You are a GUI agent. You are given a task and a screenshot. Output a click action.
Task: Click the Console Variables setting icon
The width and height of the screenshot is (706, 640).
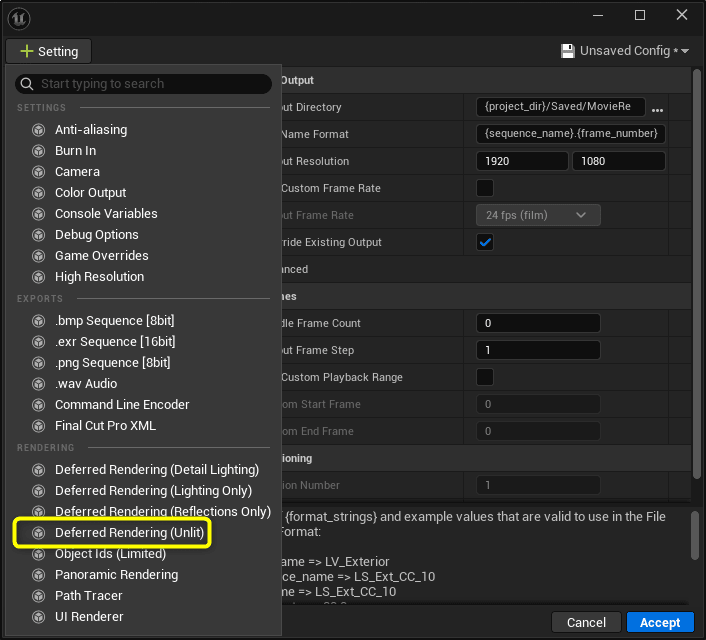pyautogui.click(x=39, y=214)
